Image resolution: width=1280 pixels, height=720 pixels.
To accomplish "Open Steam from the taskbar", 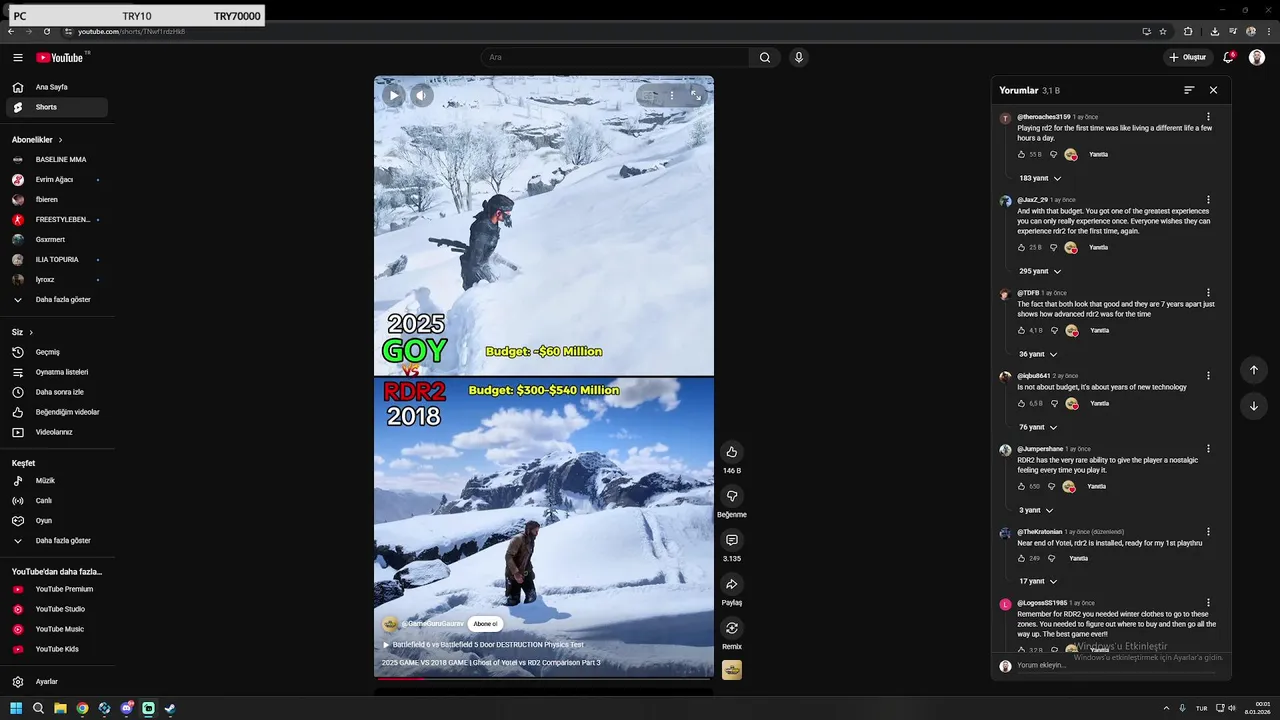I will 170,708.
